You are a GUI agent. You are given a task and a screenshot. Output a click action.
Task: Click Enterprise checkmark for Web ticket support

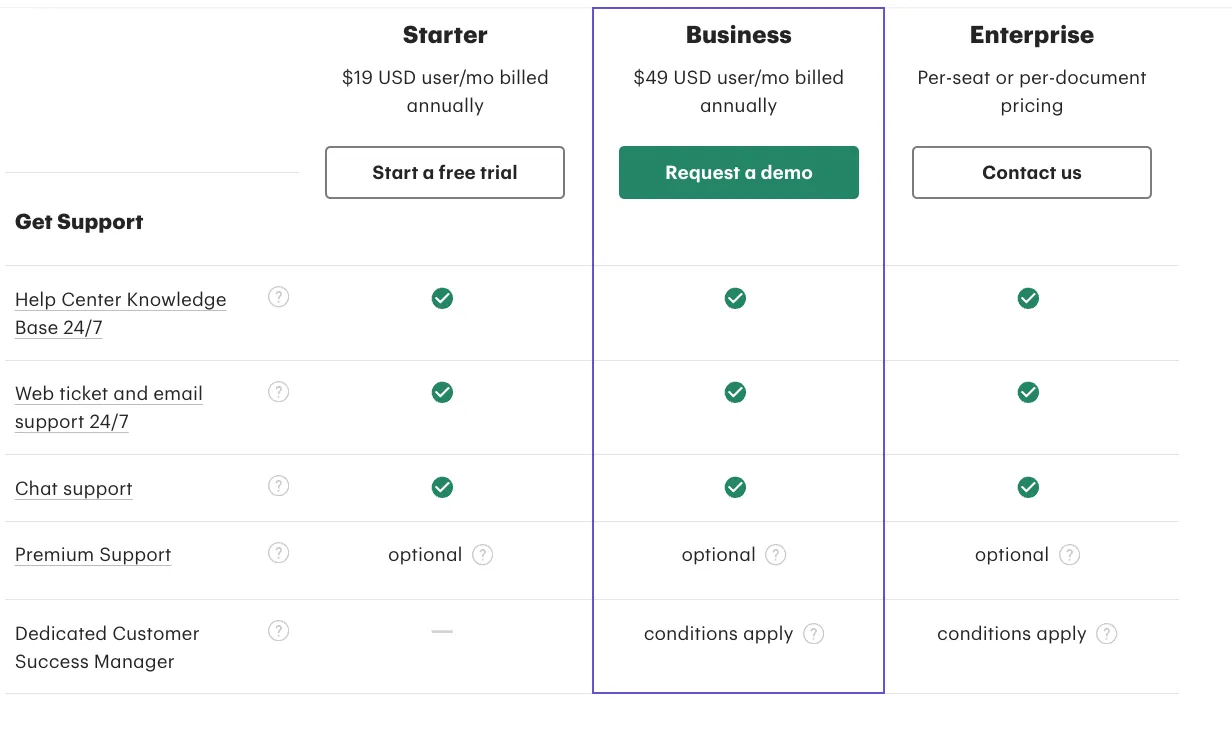coord(1028,392)
